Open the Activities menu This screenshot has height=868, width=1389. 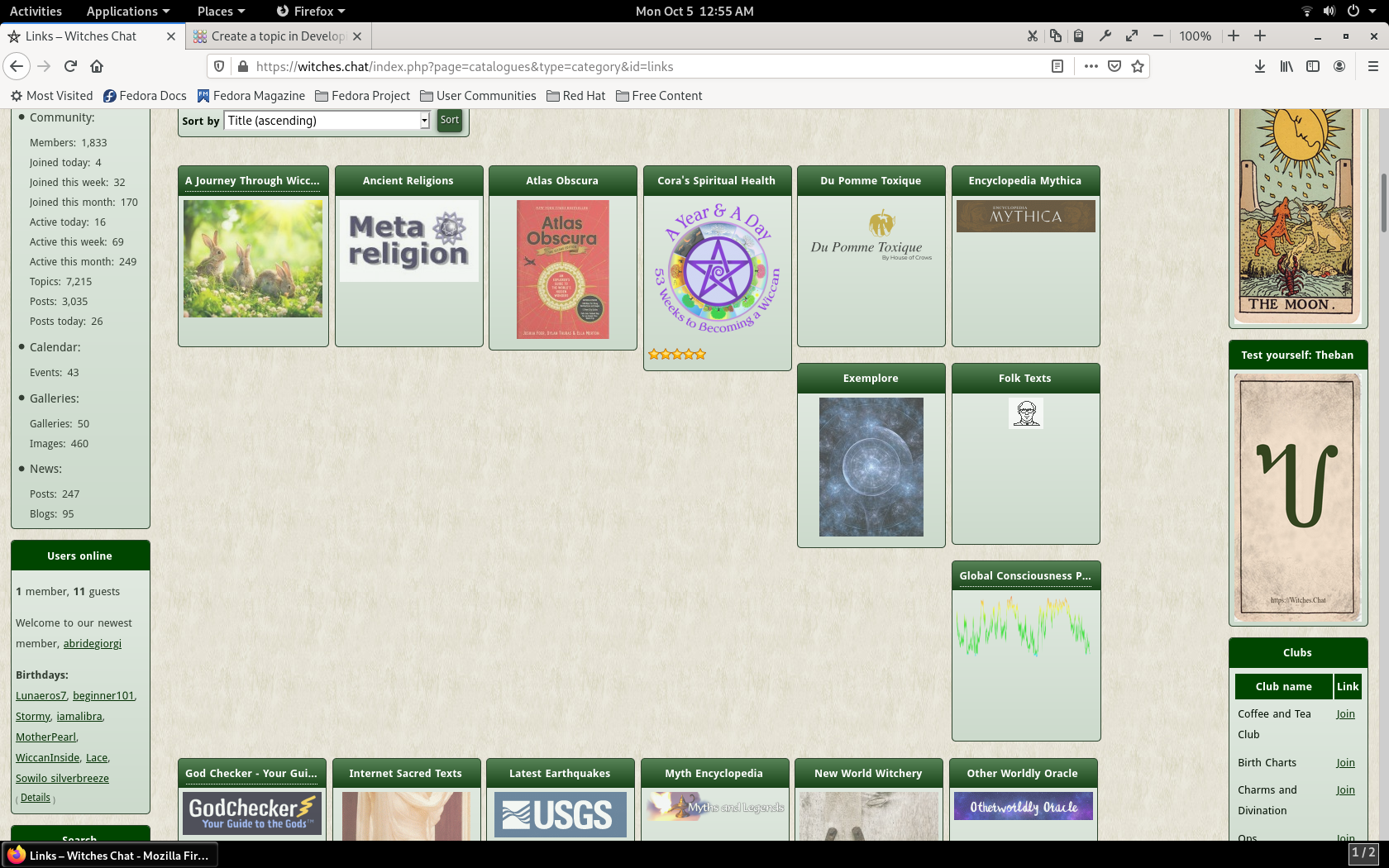(36, 11)
